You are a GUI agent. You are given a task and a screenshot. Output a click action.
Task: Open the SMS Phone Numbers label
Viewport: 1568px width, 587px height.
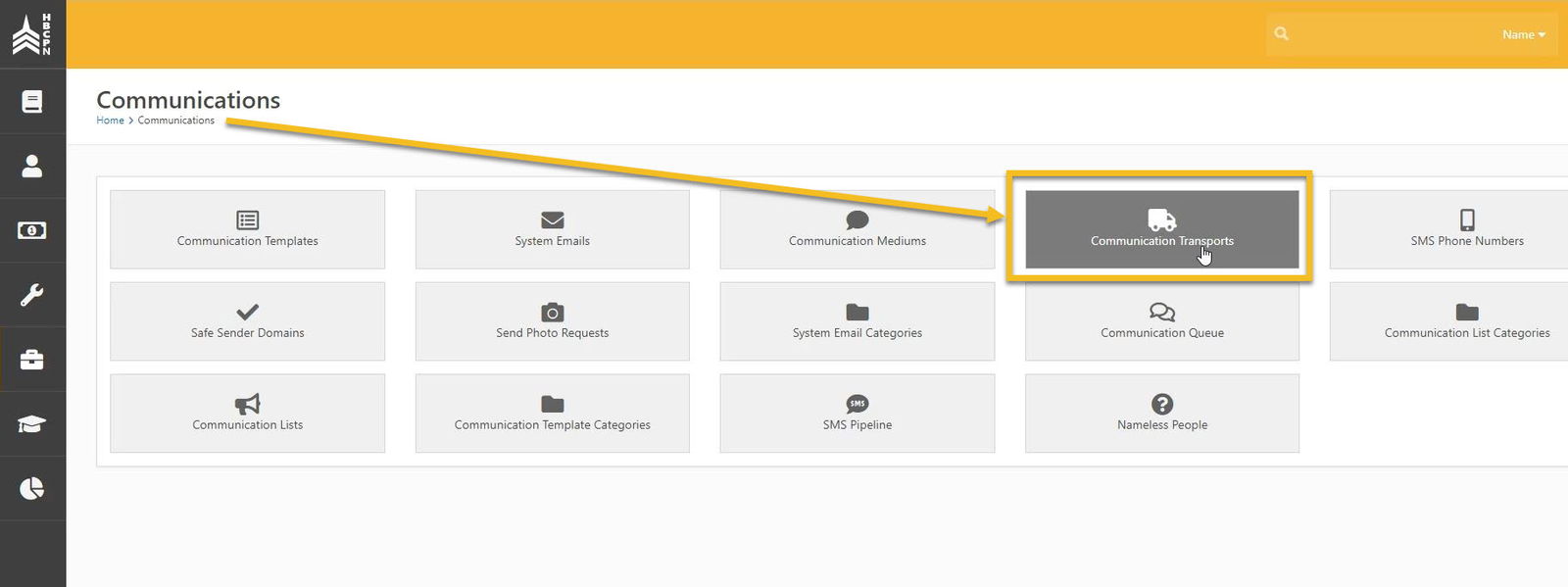[x=1467, y=241]
